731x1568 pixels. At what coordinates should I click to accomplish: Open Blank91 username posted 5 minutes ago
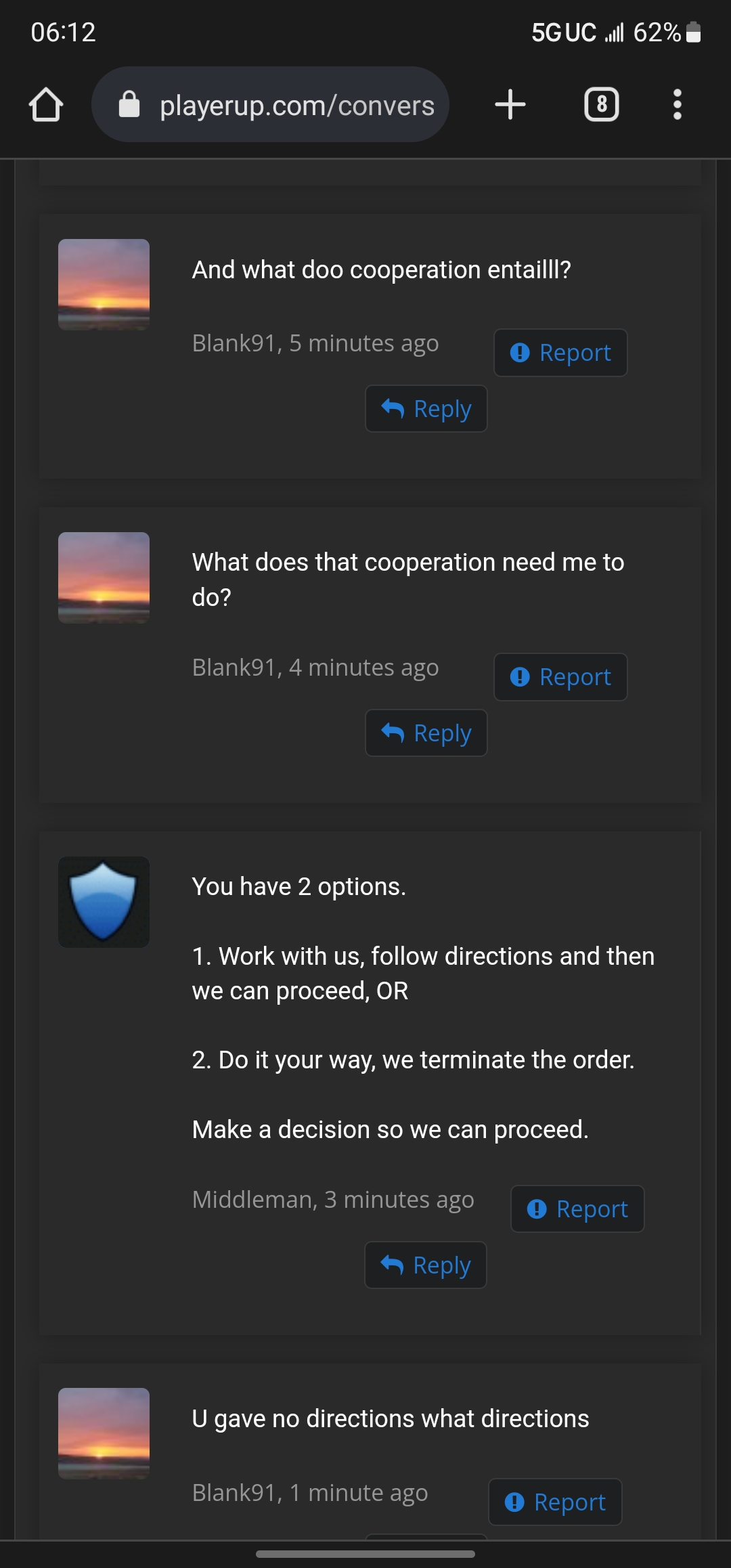click(x=234, y=343)
